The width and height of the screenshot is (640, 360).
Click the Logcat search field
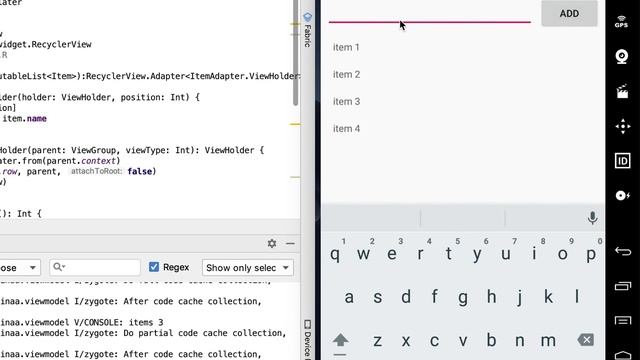tap(95, 267)
